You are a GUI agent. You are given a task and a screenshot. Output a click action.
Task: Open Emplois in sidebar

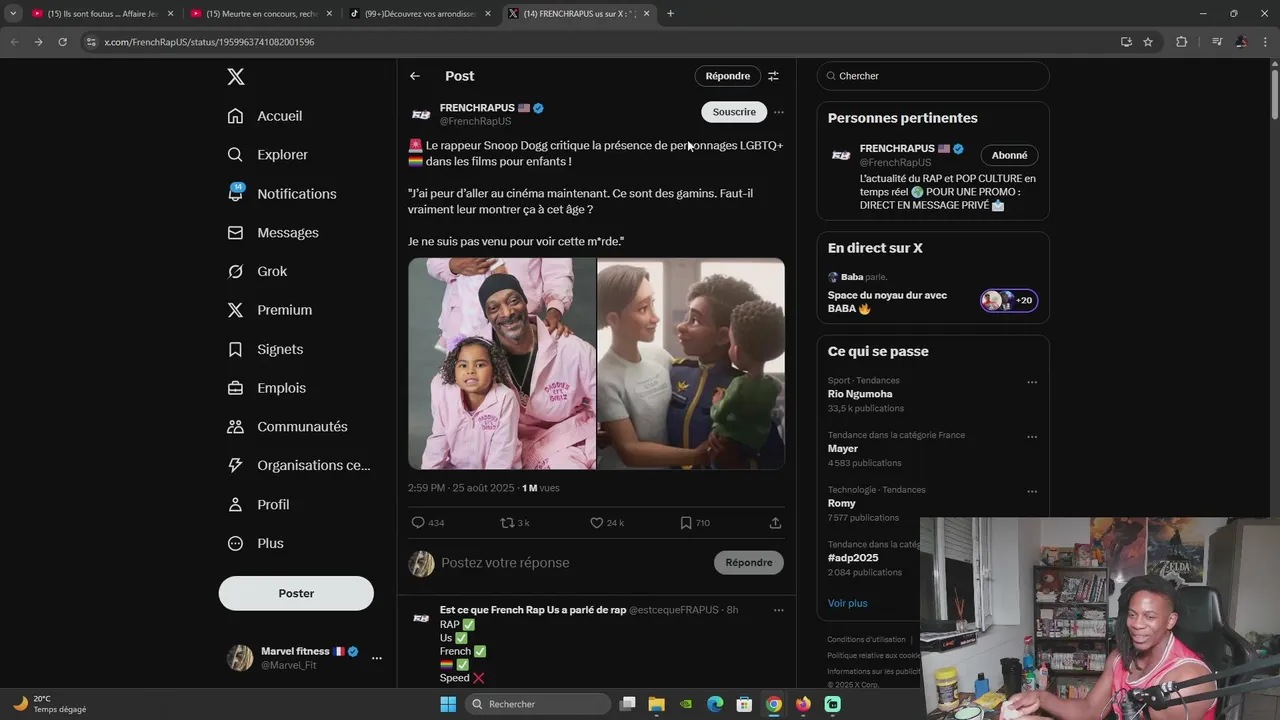[266, 388]
